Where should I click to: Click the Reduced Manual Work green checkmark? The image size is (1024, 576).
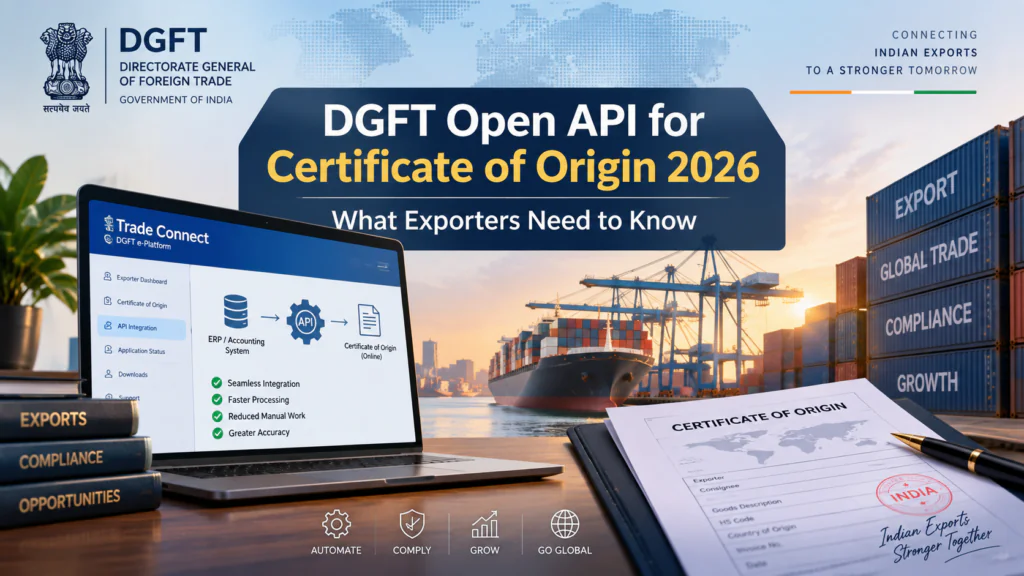click(217, 416)
